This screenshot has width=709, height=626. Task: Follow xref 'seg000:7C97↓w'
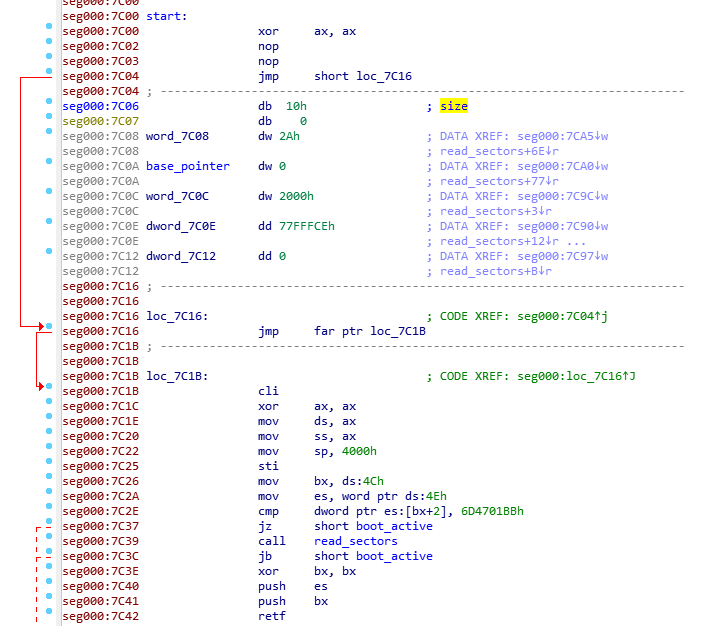pos(562,256)
